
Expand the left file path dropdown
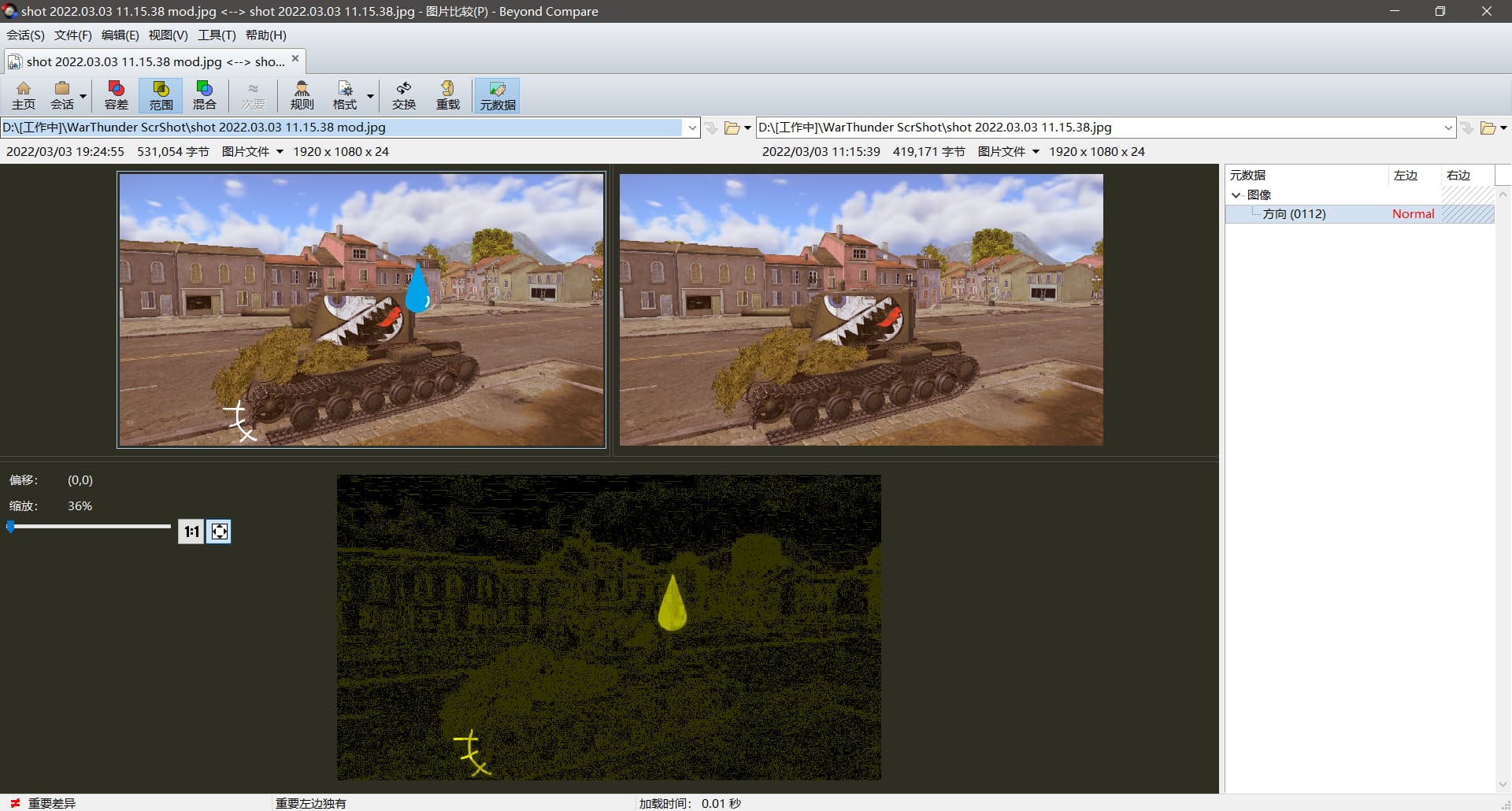click(x=692, y=128)
